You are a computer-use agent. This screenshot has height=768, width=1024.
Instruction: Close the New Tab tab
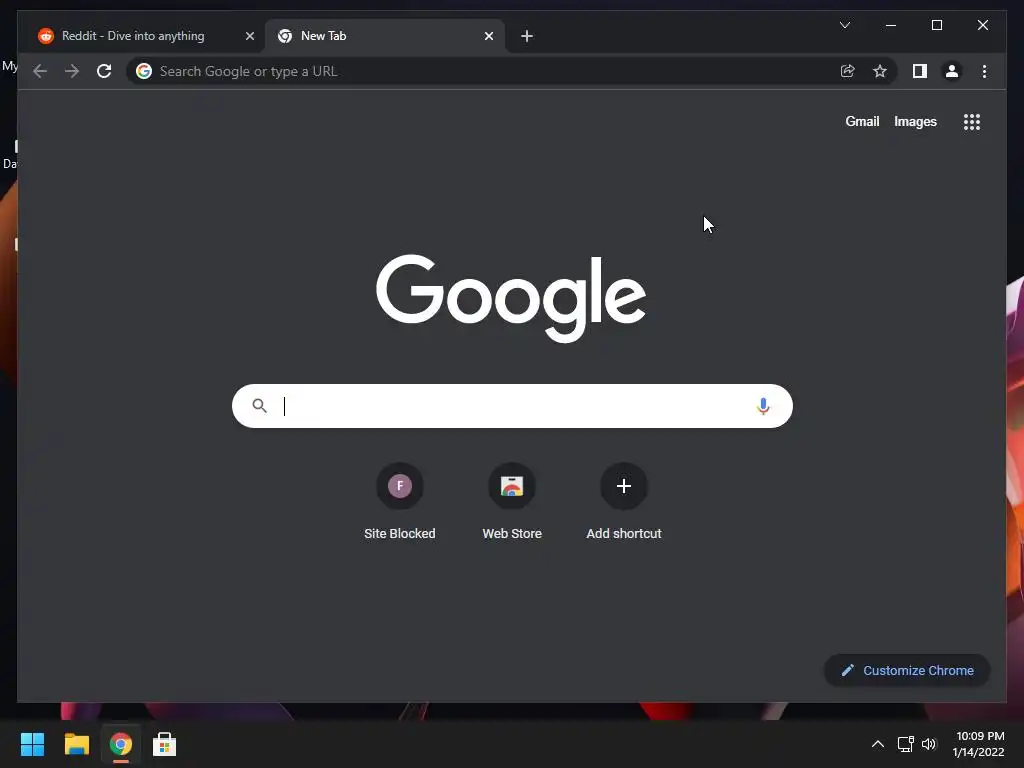(x=488, y=36)
